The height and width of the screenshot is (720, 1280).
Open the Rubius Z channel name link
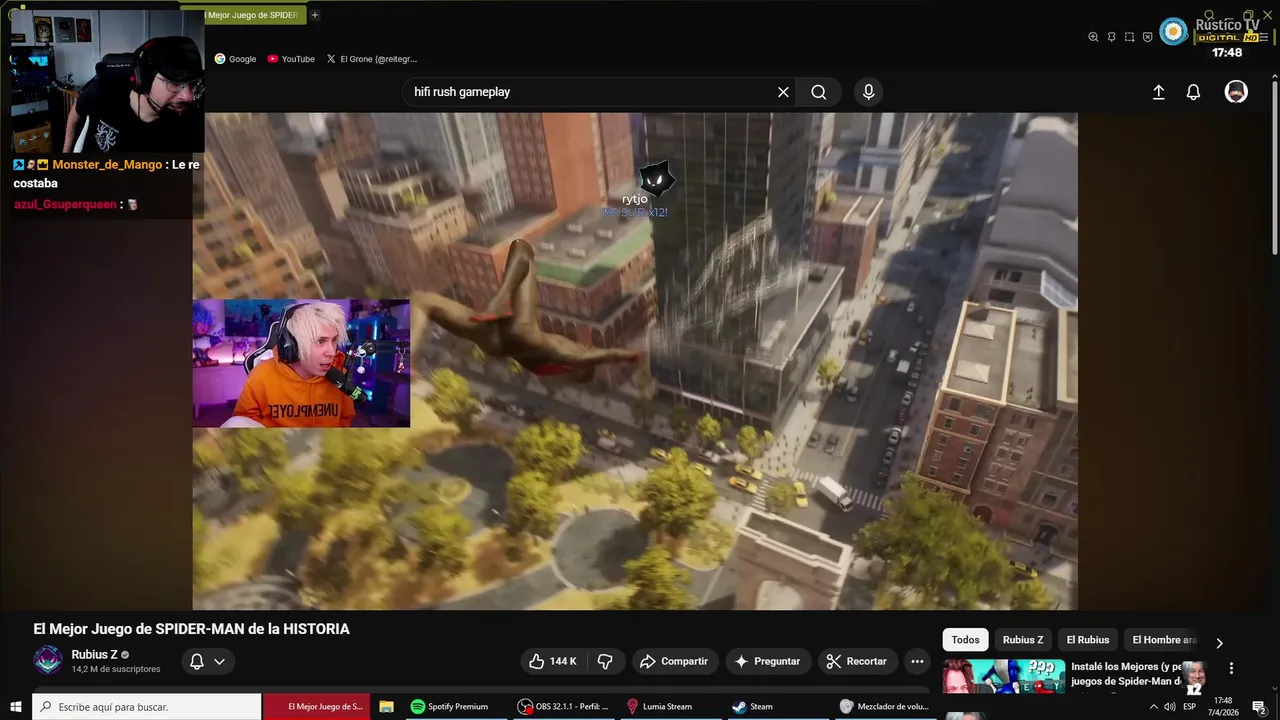[95, 655]
